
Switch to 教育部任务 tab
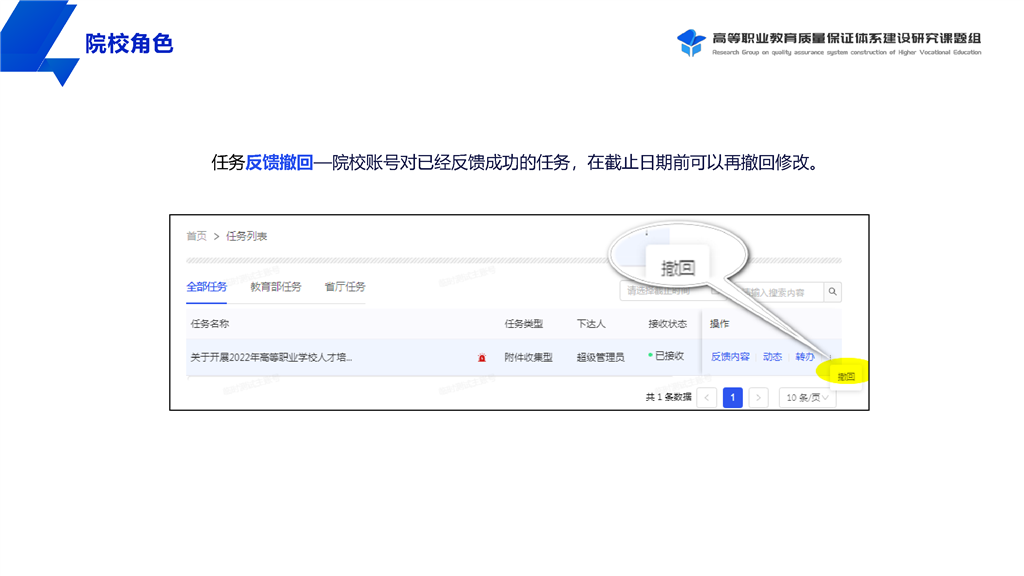pyautogui.click(x=276, y=287)
